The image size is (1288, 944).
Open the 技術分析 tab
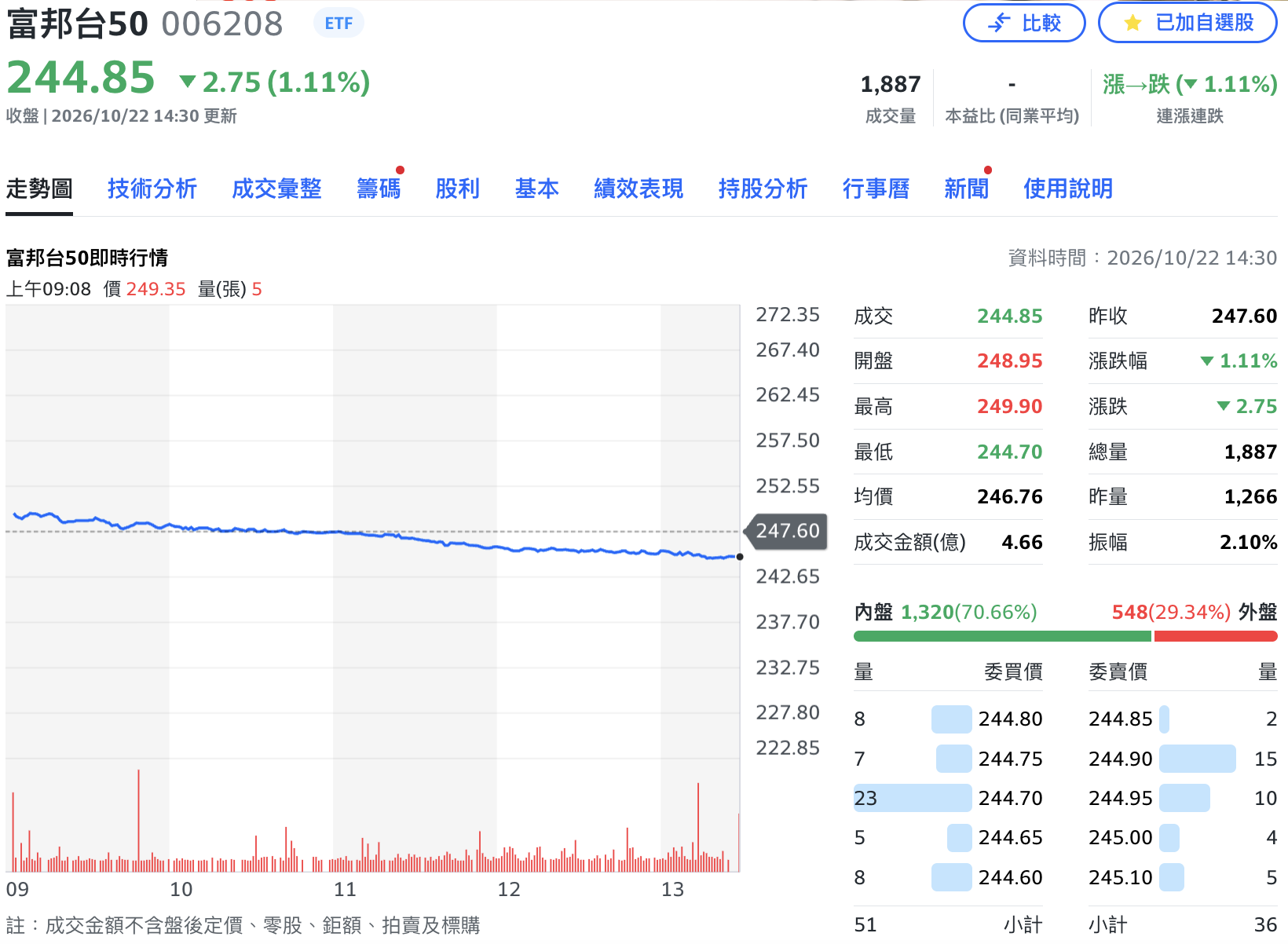tap(152, 188)
